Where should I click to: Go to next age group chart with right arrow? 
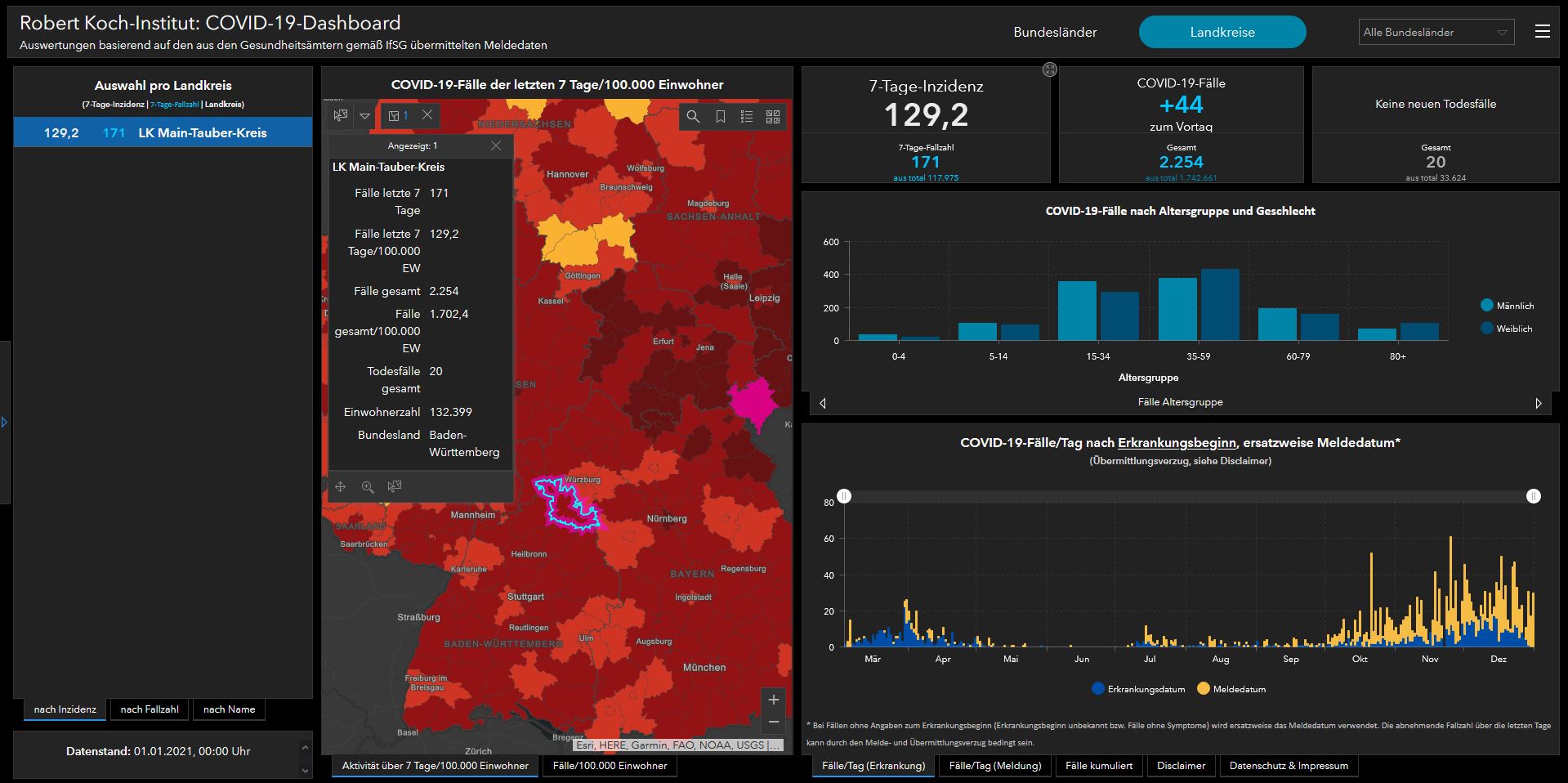[x=1539, y=403]
